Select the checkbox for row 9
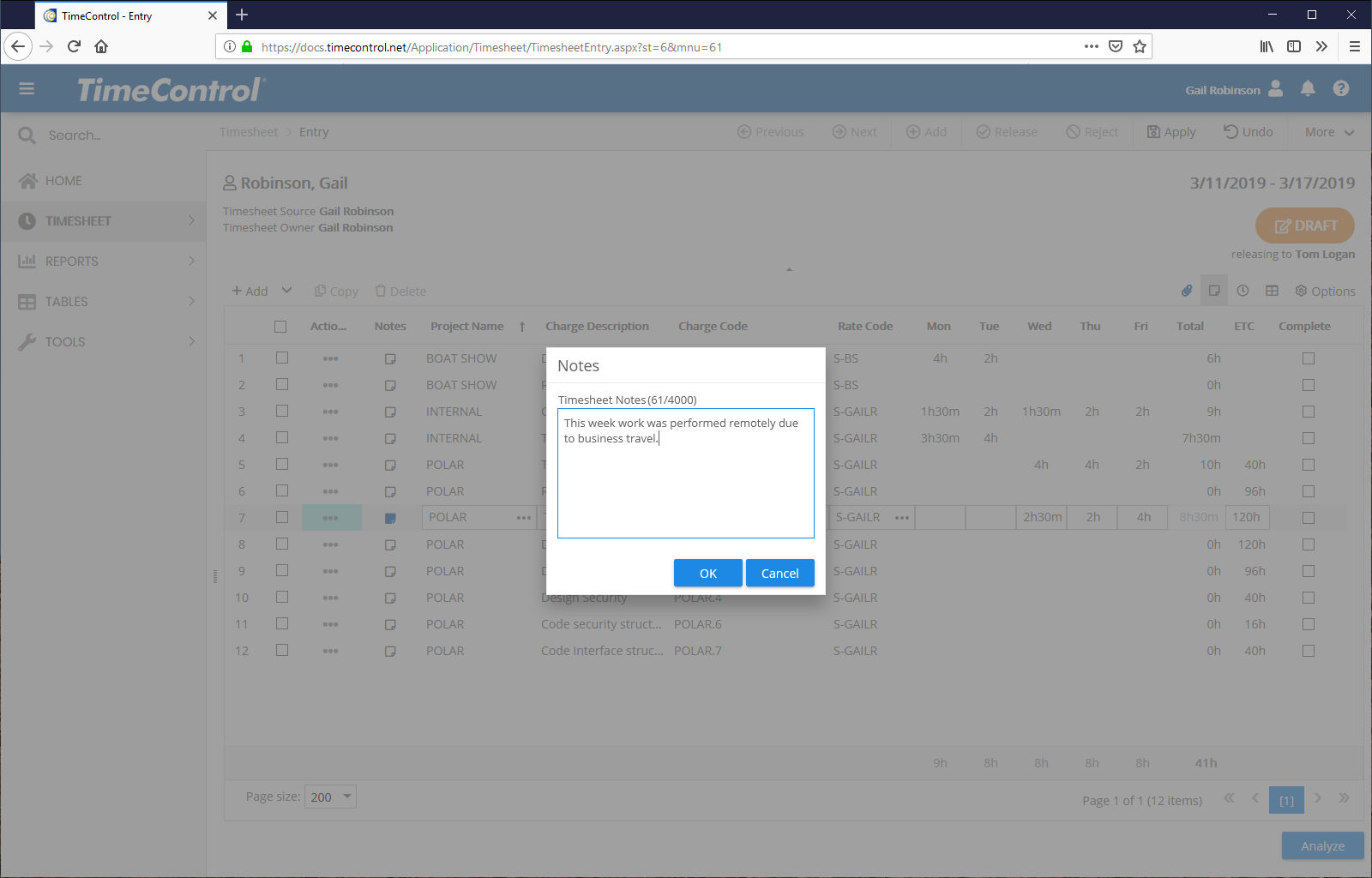 [281, 570]
